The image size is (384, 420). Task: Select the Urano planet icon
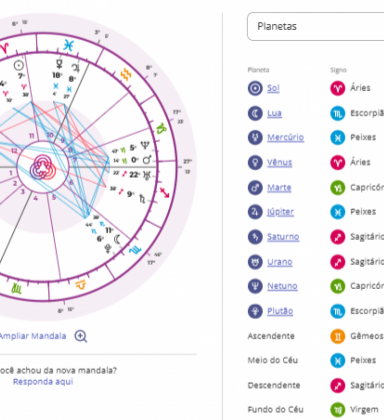coord(255,262)
